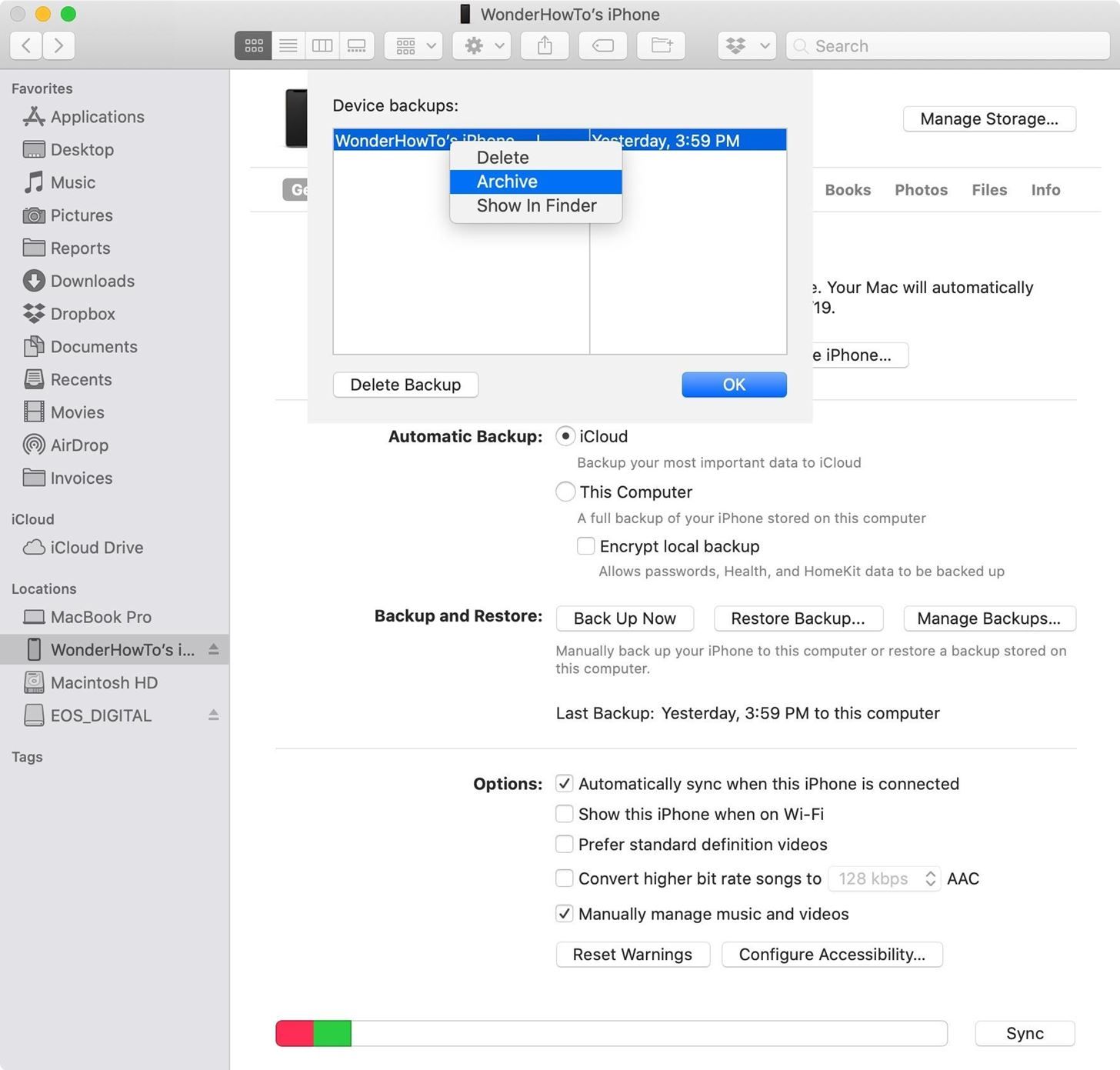
Task: Choose Archive from the context menu
Action: point(507,182)
